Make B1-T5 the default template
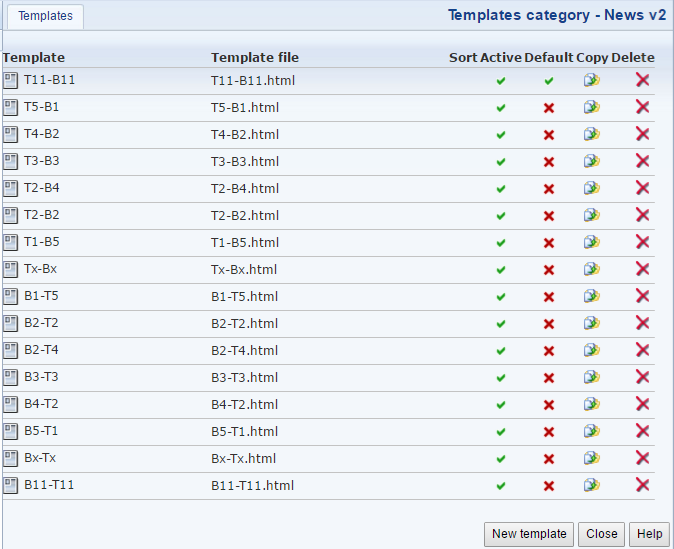674x549 pixels. [x=548, y=296]
